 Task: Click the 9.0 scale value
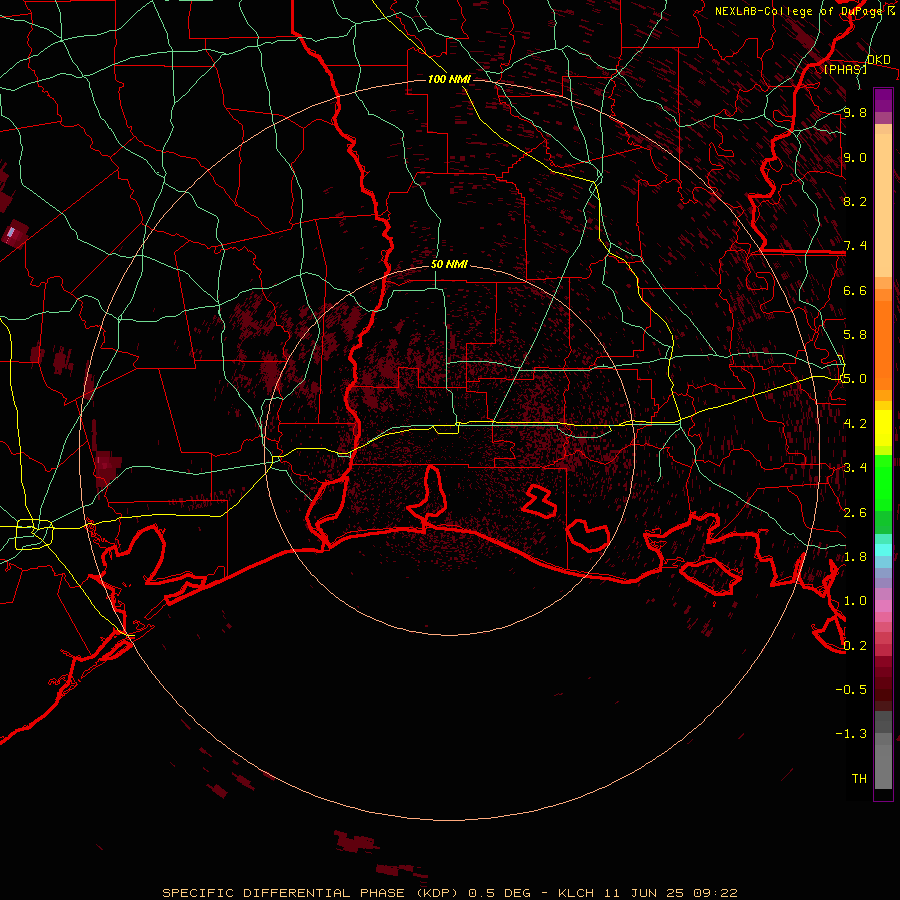point(855,157)
